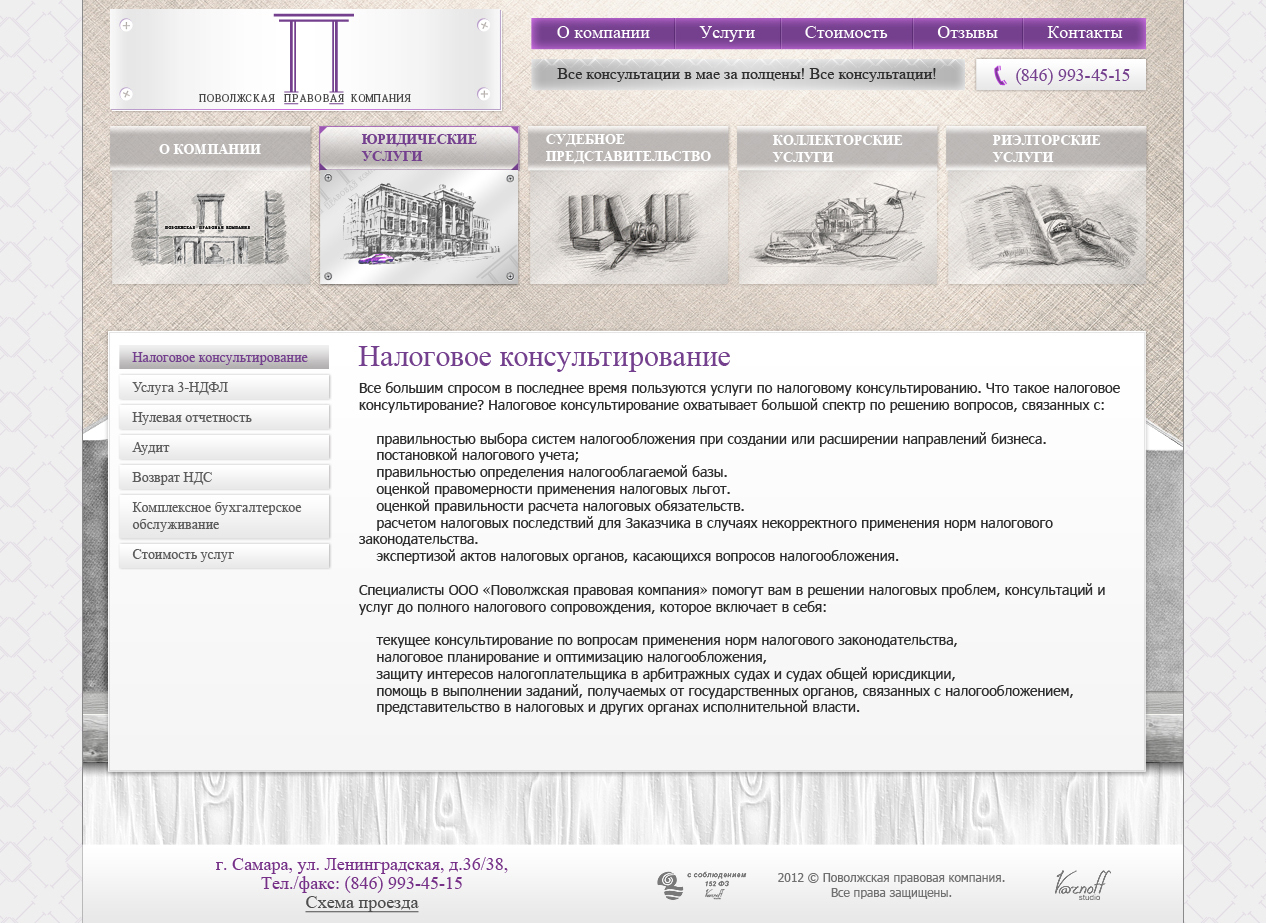Open Возврат НДС sidebar link
Screen dimensions: 1266x923
coord(224,477)
